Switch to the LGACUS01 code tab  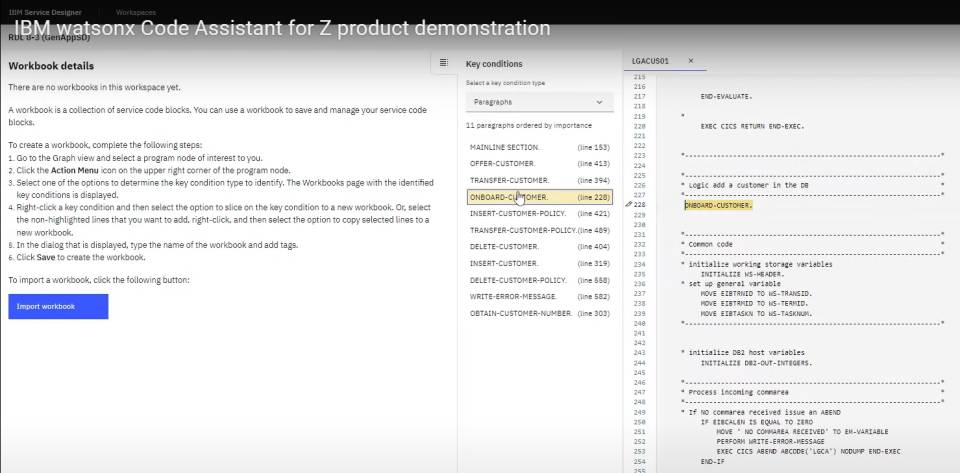point(650,61)
